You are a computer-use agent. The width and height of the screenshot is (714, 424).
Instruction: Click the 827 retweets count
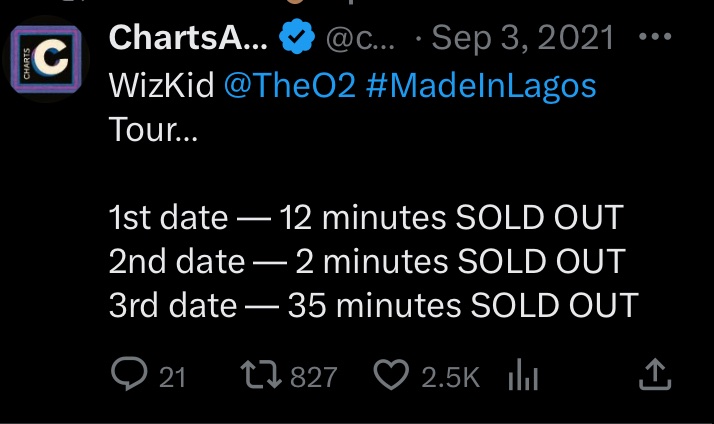(x=314, y=378)
